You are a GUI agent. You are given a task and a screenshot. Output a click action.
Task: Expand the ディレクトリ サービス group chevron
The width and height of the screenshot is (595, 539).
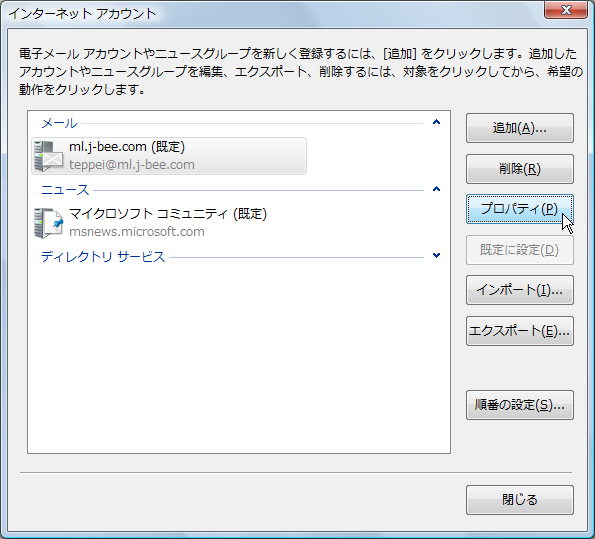[x=436, y=255]
